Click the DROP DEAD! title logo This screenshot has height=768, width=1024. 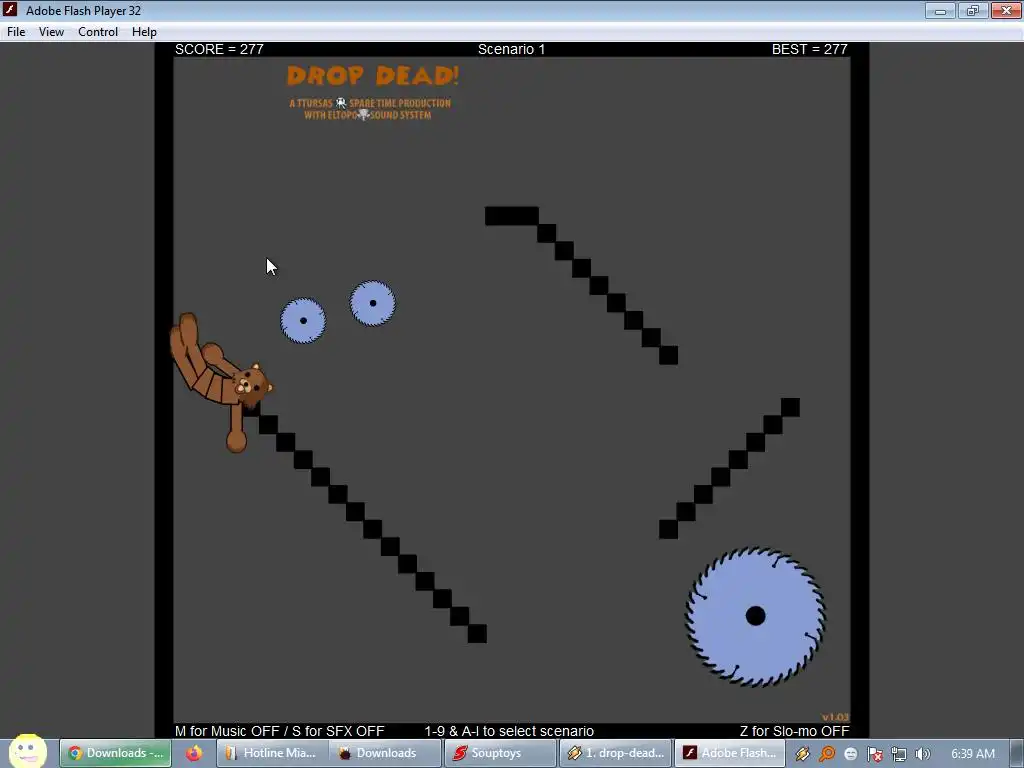pos(373,76)
